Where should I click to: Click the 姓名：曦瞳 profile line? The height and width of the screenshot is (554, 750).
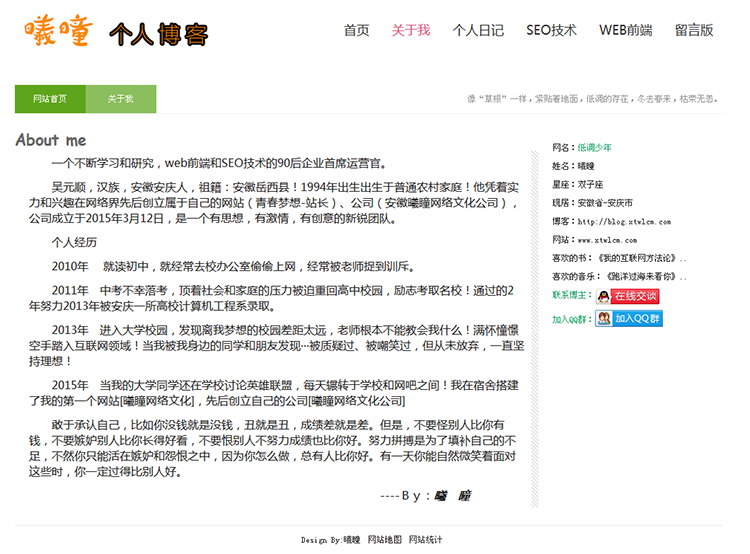(x=574, y=166)
